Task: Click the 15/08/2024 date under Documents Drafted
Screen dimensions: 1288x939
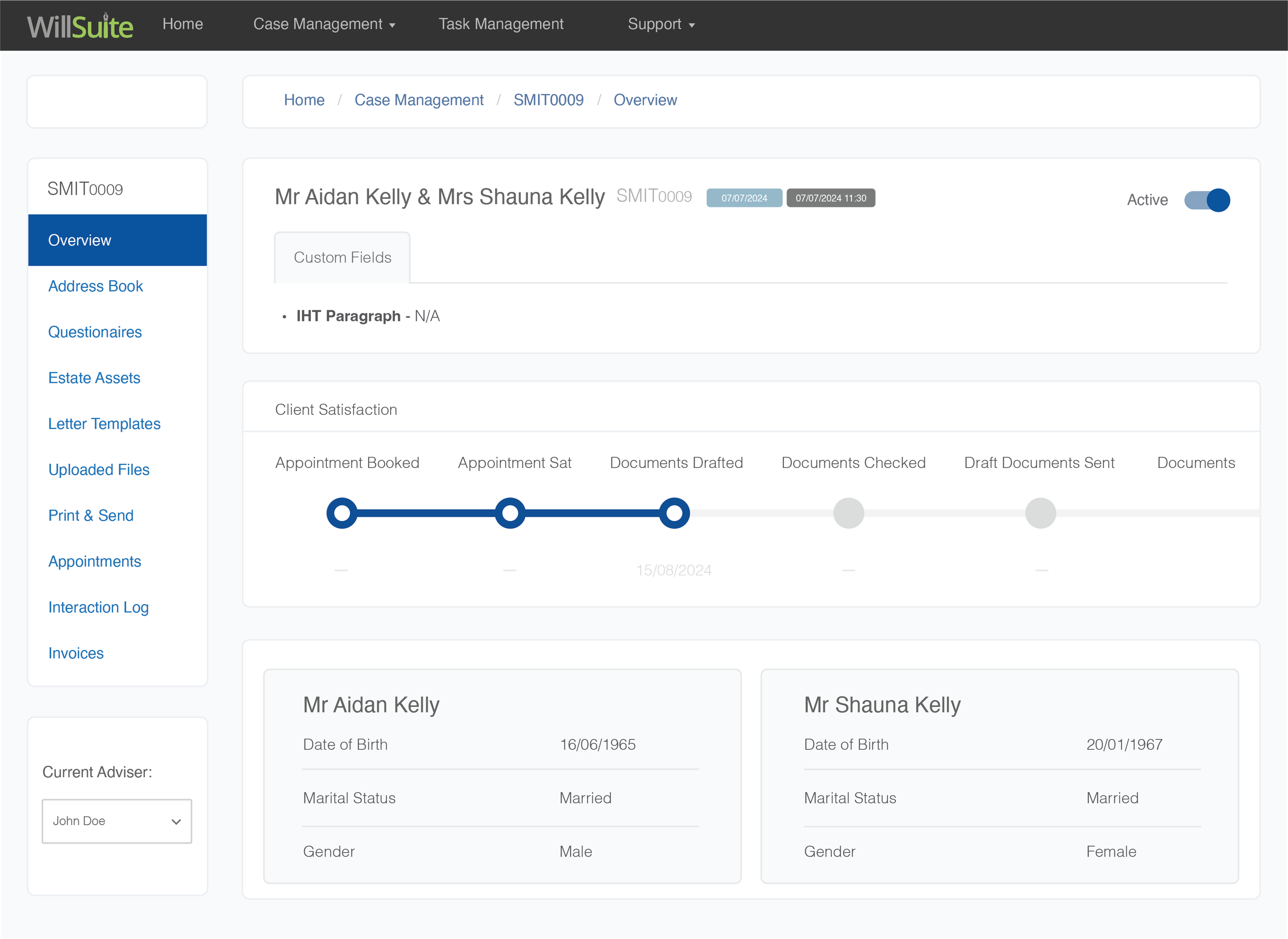Action: [674, 570]
